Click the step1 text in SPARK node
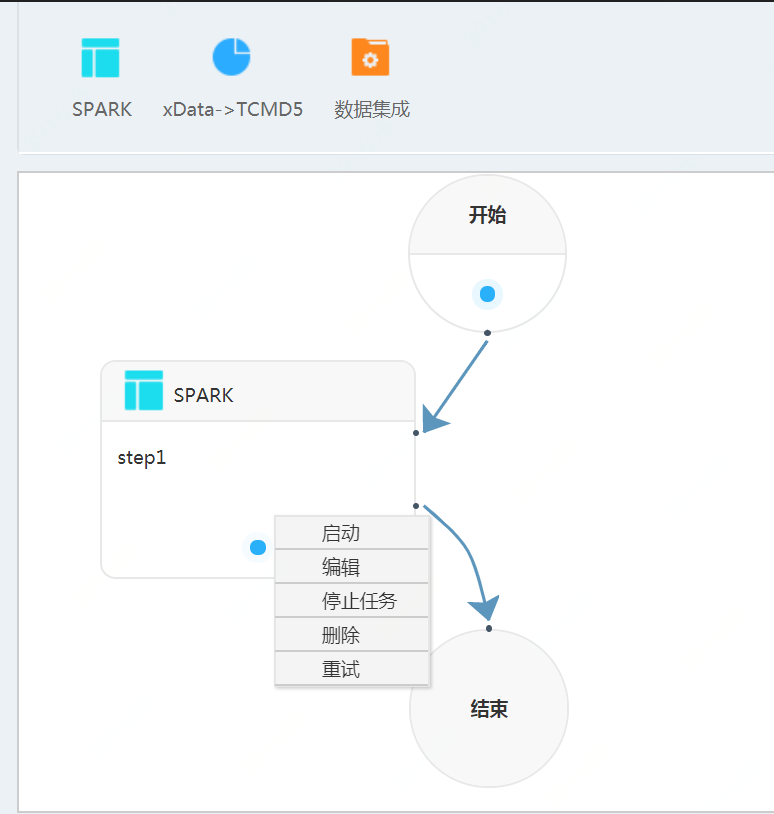This screenshot has height=814, width=774. 141,458
